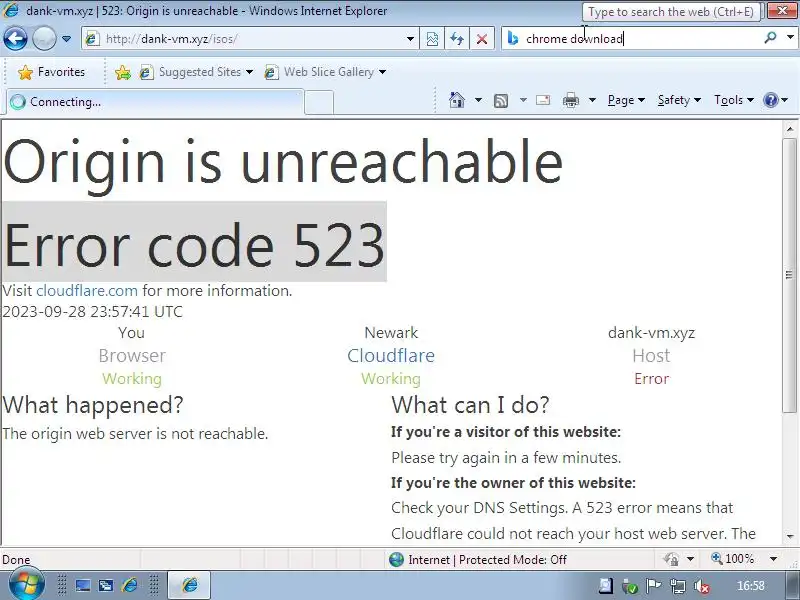Click the Read Mail envelope icon
800x600 pixels.
[x=543, y=100]
